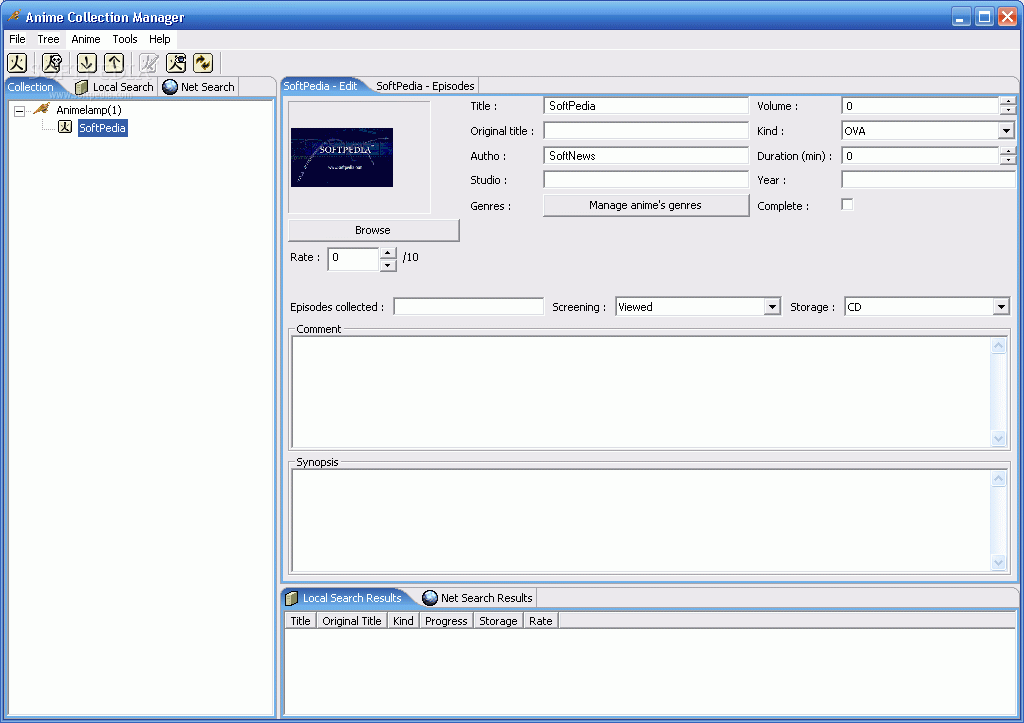Click inside the Synopsis text area
The width and height of the screenshot is (1024, 723).
click(x=641, y=521)
